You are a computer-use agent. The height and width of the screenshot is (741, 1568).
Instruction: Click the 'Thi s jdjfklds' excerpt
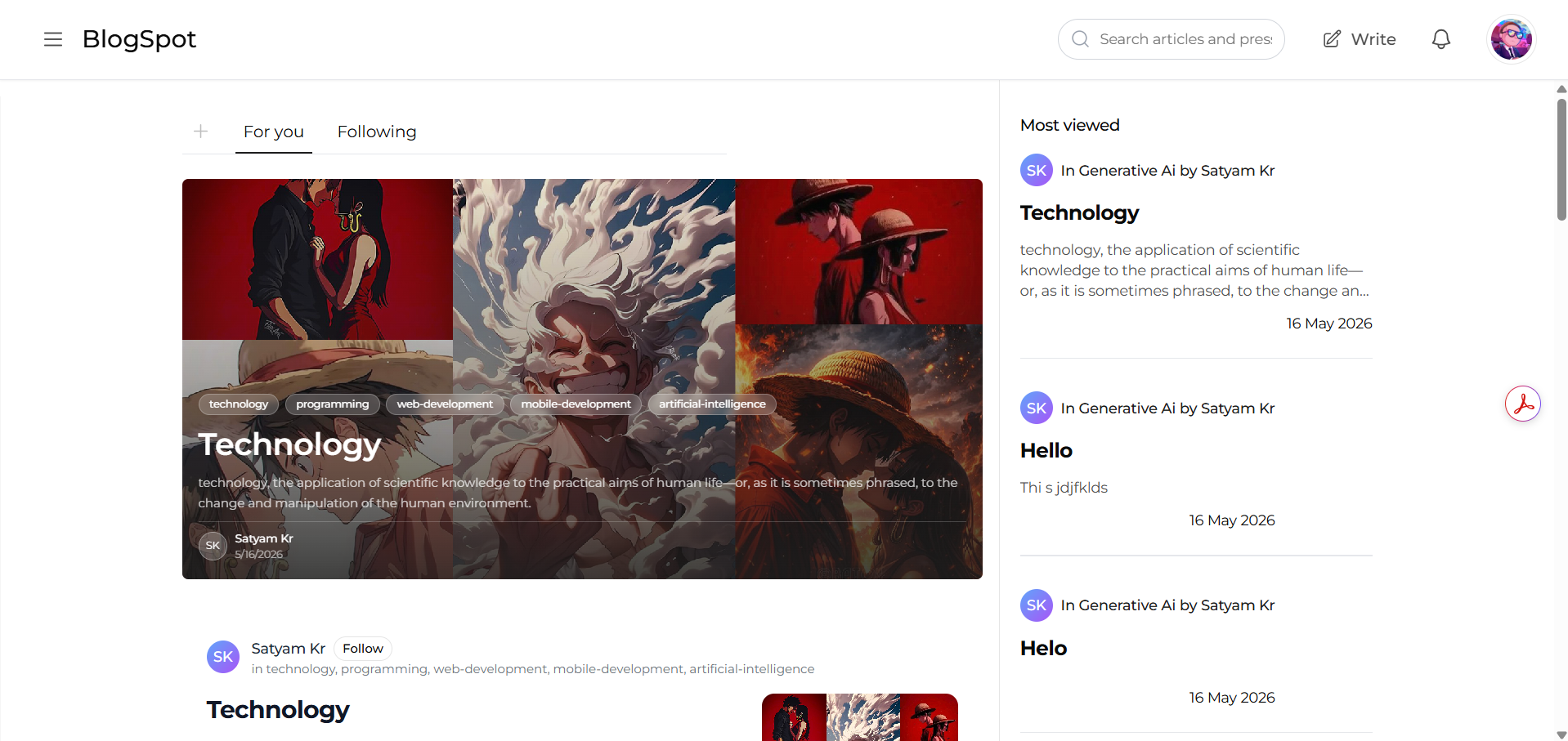[1064, 488]
